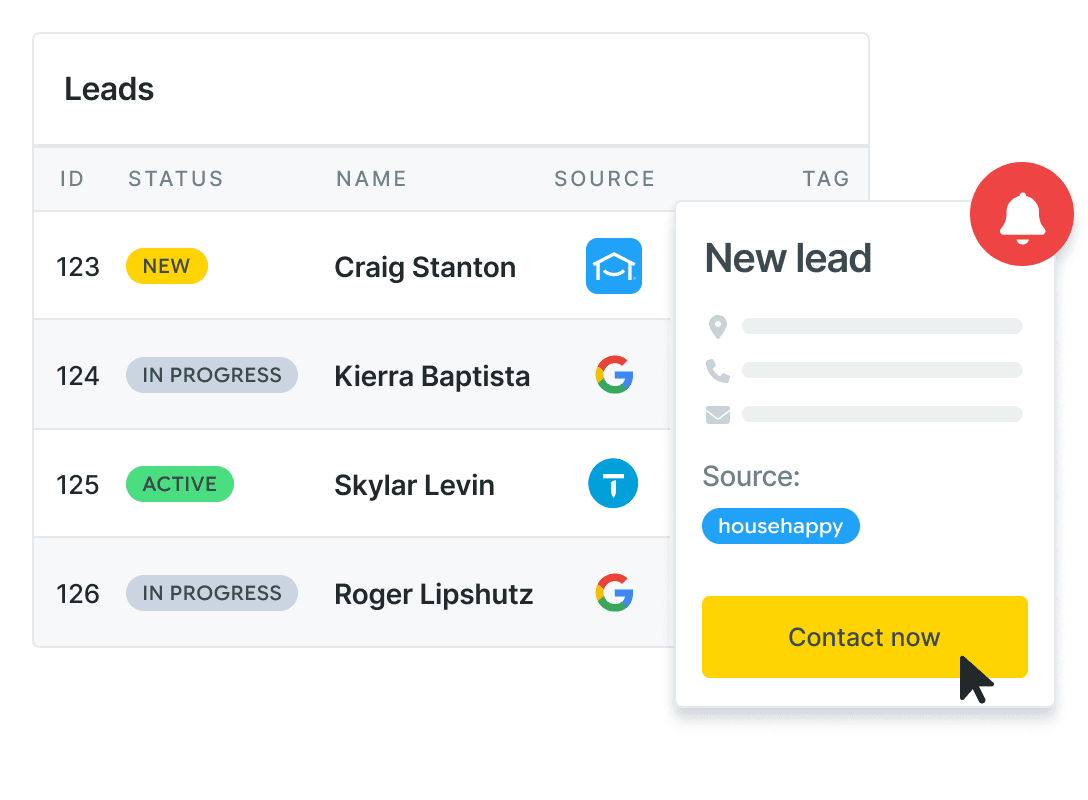
Task: Click Google source icon for Roger Lipshutz
Action: 614,593
